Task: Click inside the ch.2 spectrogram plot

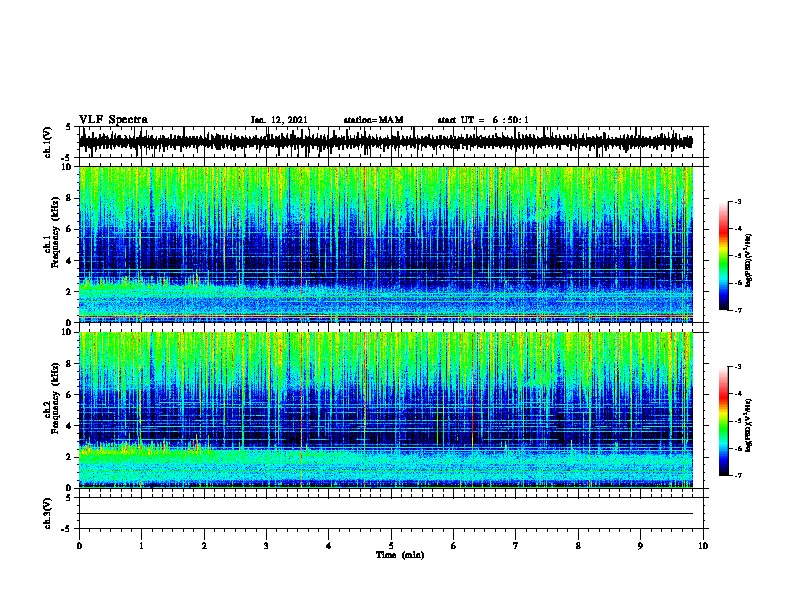Action: pyautogui.click(x=386, y=410)
